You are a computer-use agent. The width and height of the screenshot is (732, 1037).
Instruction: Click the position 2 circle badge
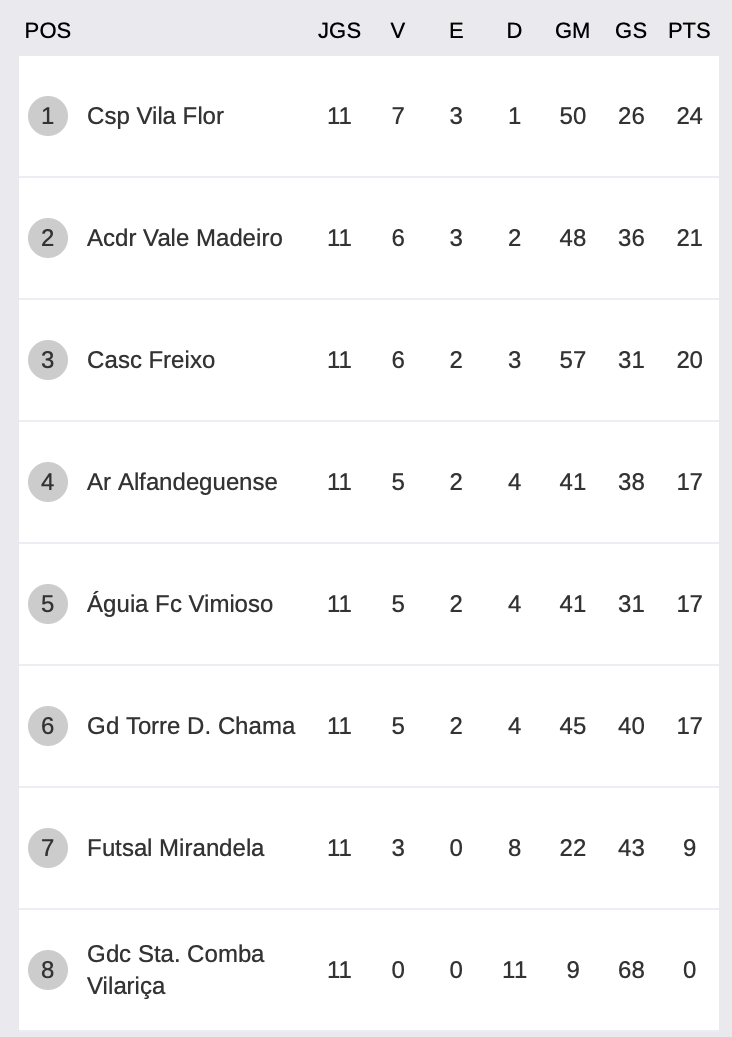(48, 238)
